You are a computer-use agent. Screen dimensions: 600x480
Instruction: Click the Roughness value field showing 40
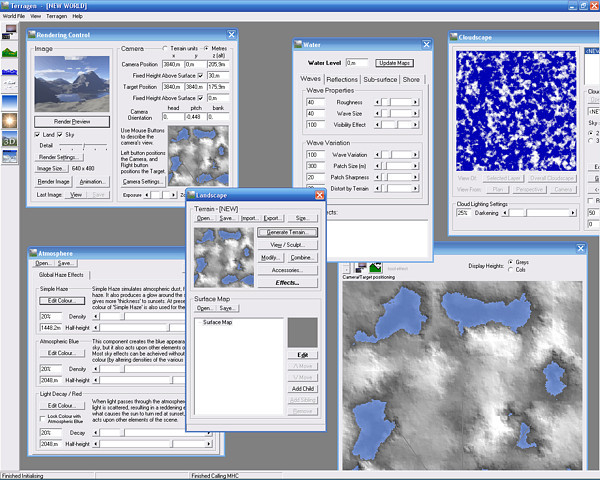[x=316, y=102]
